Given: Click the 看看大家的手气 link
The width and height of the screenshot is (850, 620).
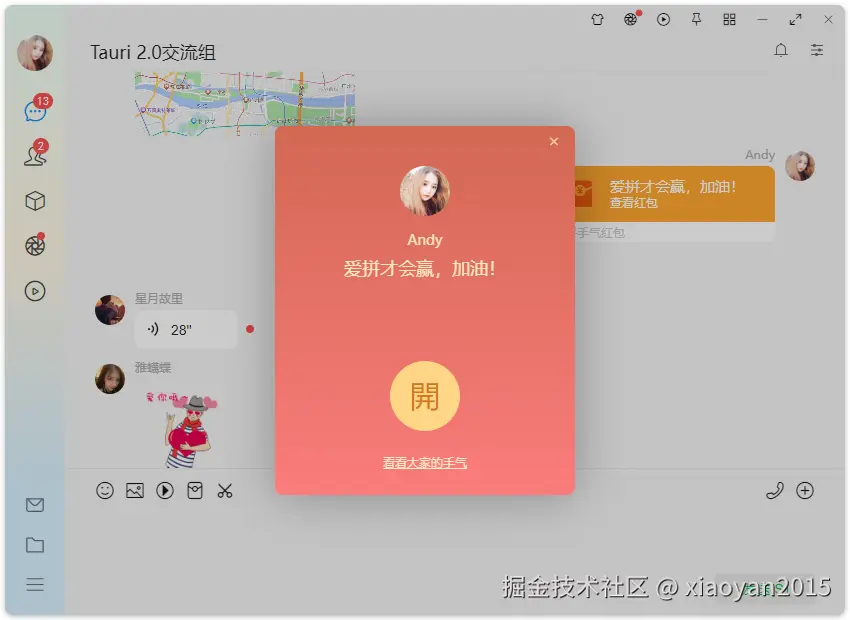Looking at the screenshot, I should click(424, 462).
